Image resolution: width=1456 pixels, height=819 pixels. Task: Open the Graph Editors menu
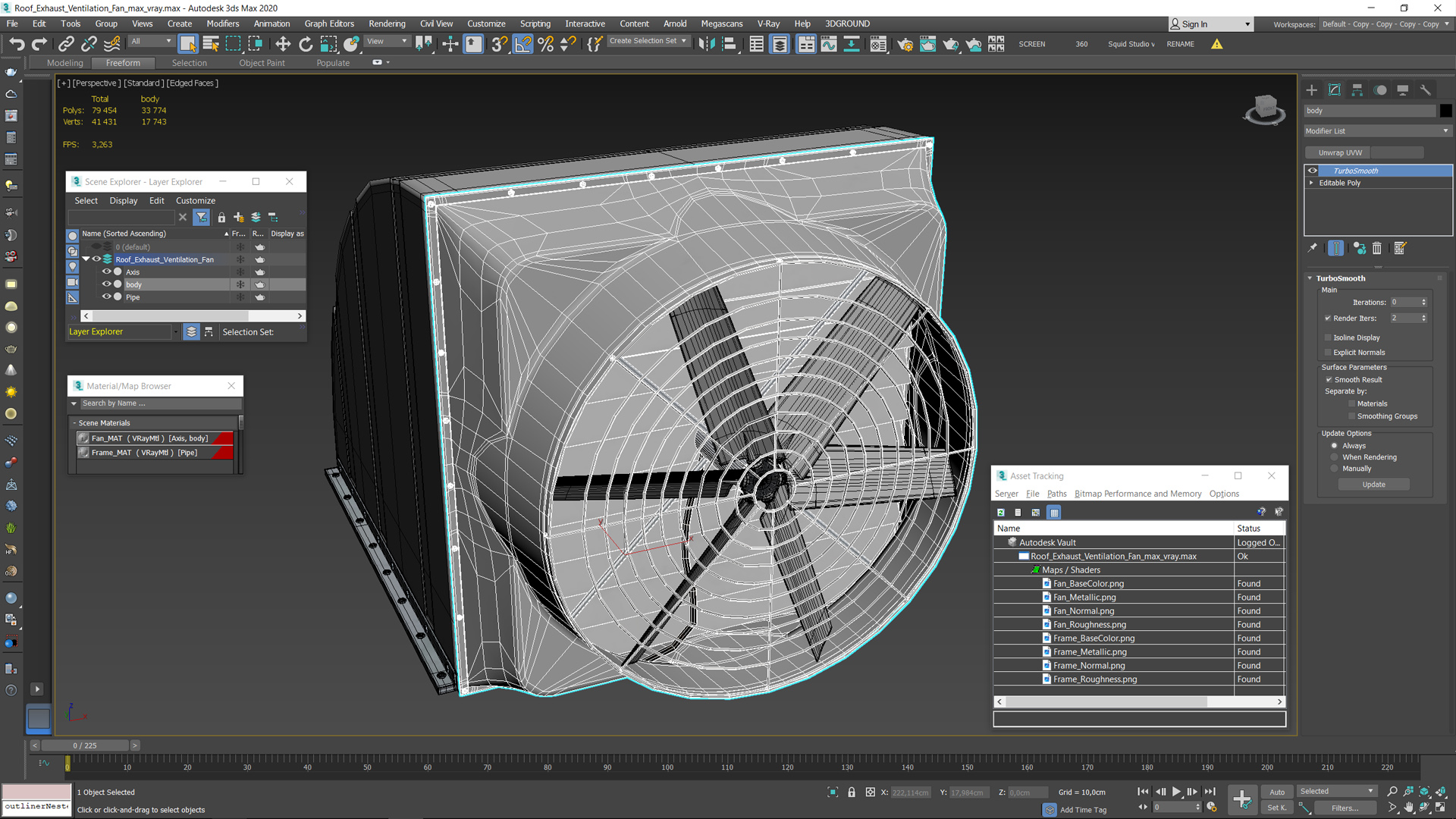329,24
